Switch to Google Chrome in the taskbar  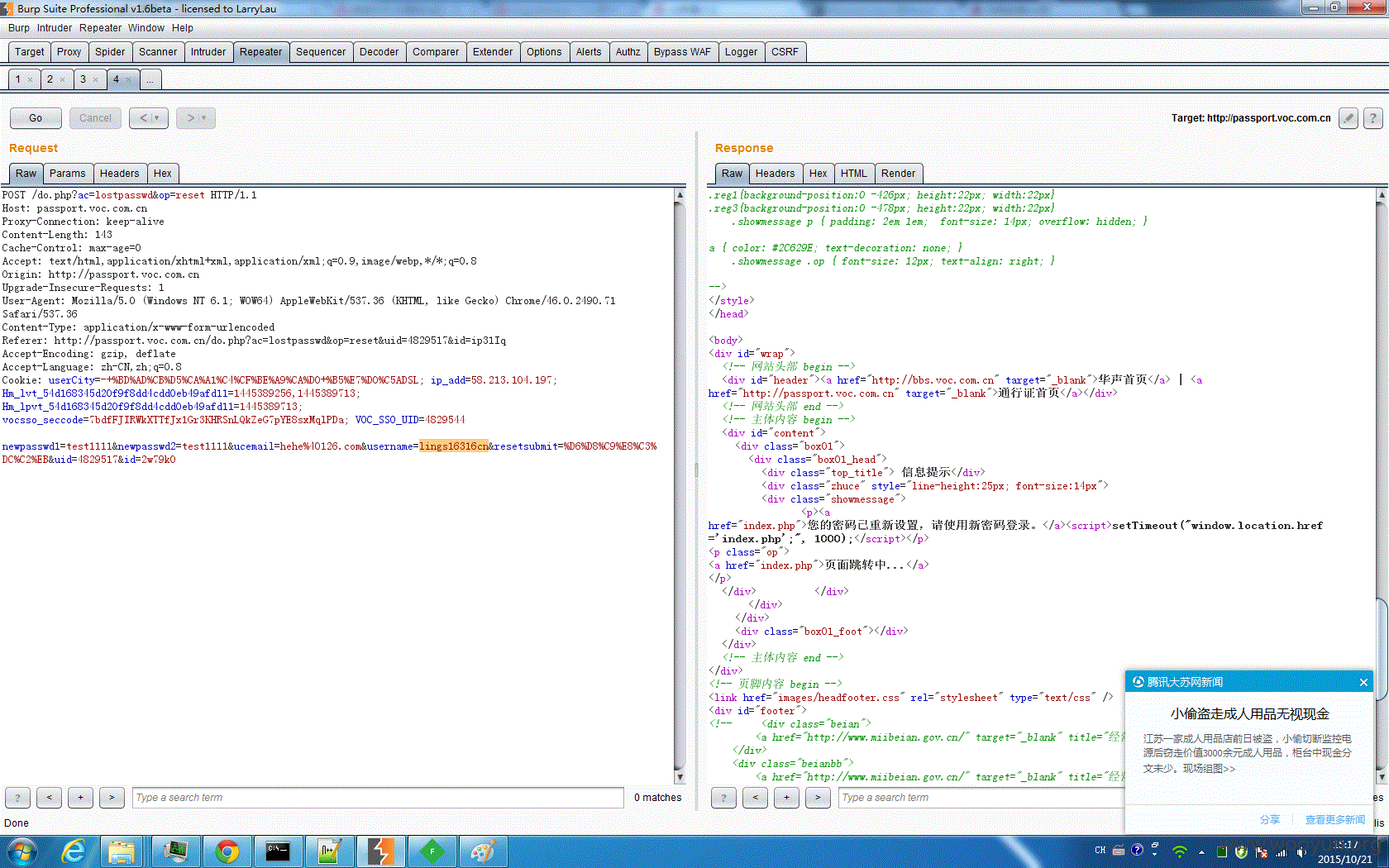pos(227,851)
